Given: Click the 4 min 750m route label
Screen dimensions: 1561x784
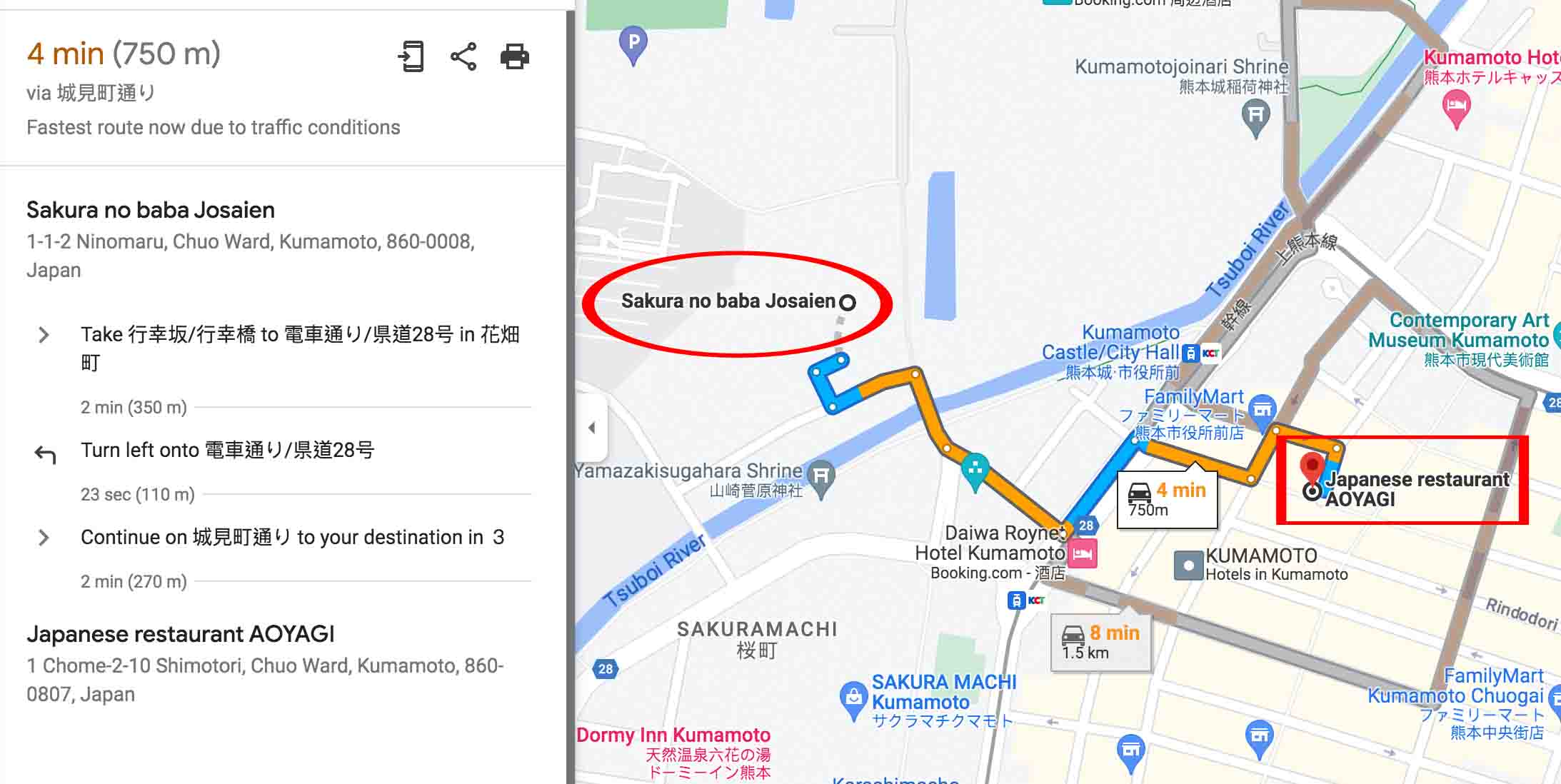Looking at the screenshot, I should click(1167, 499).
